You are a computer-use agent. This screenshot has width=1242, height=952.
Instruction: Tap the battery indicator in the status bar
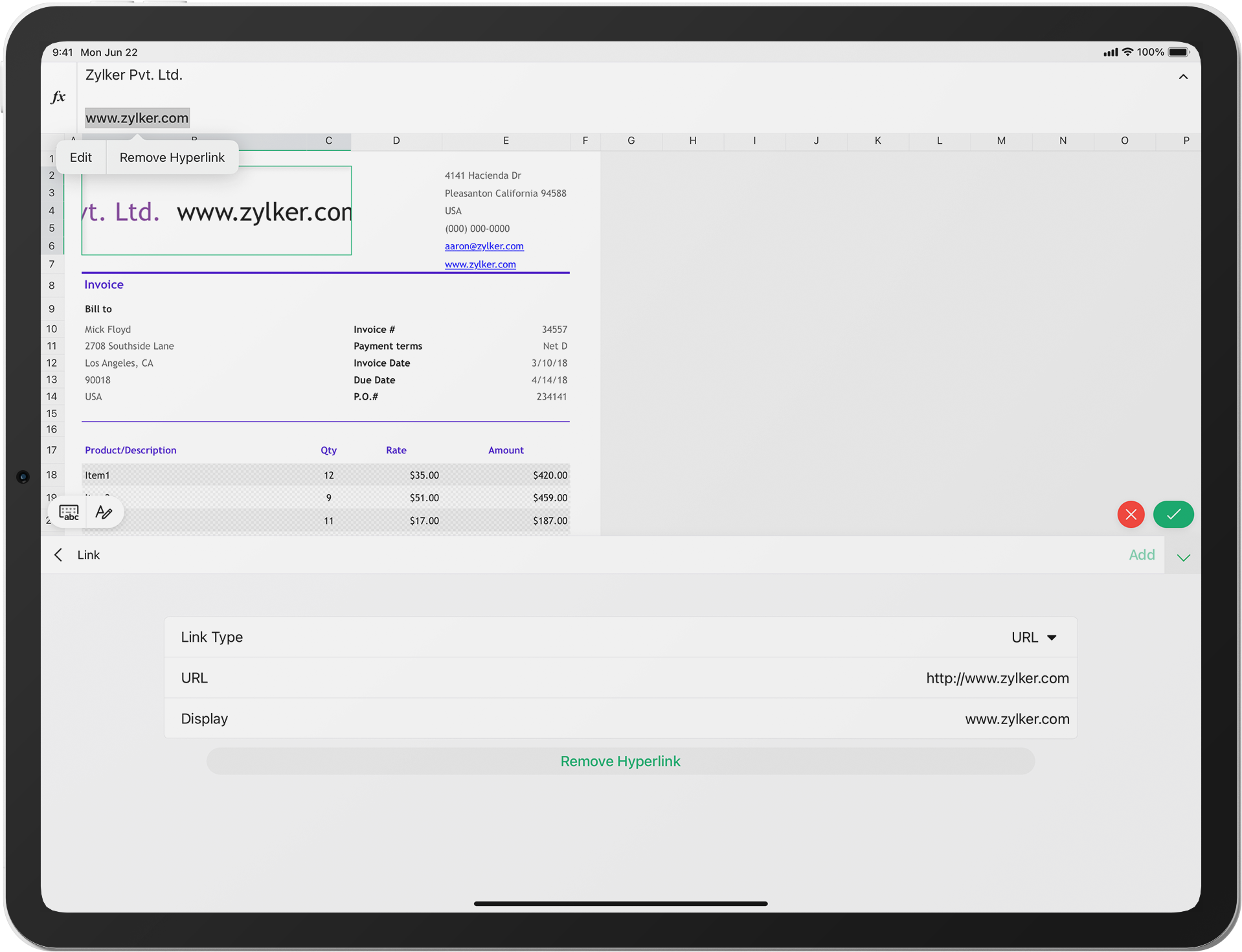point(1179,52)
